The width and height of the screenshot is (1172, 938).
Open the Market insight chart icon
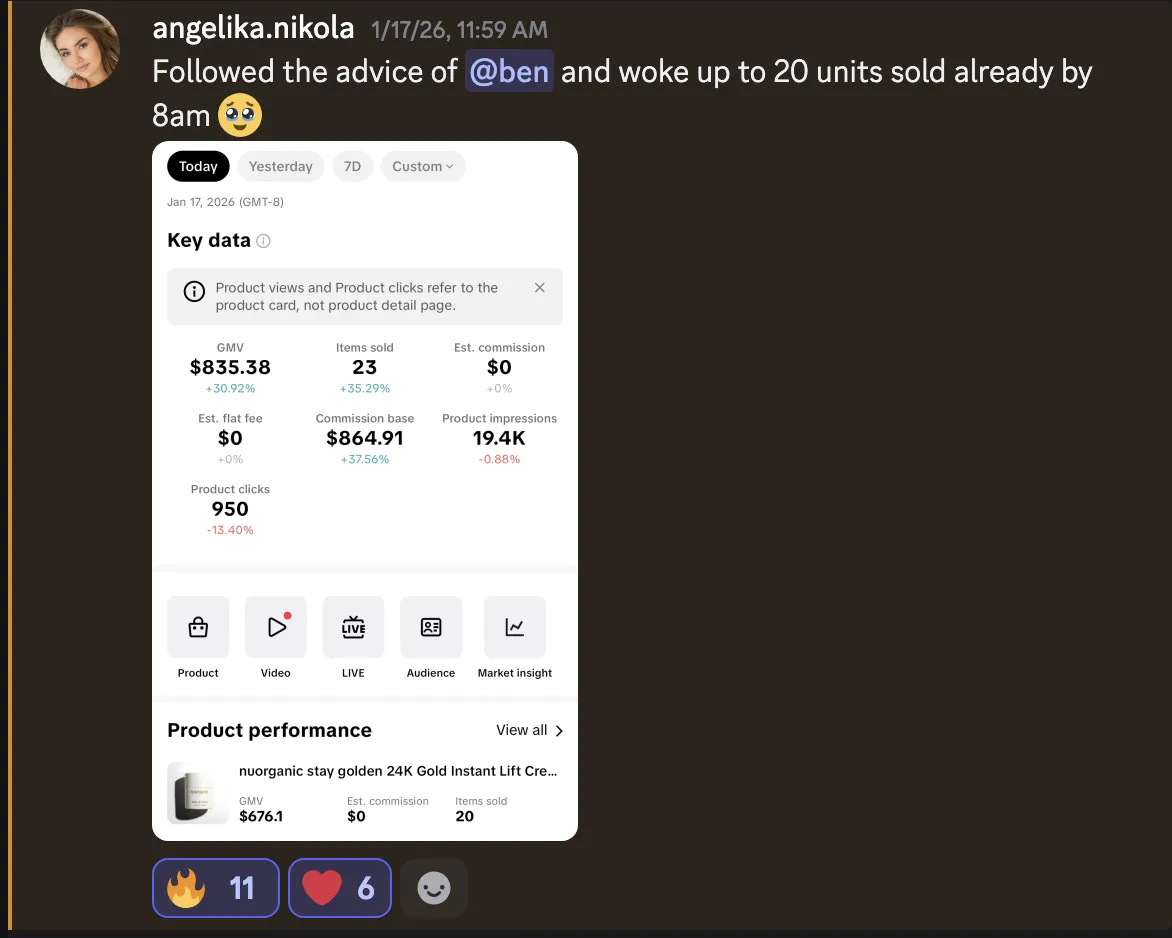click(x=515, y=627)
